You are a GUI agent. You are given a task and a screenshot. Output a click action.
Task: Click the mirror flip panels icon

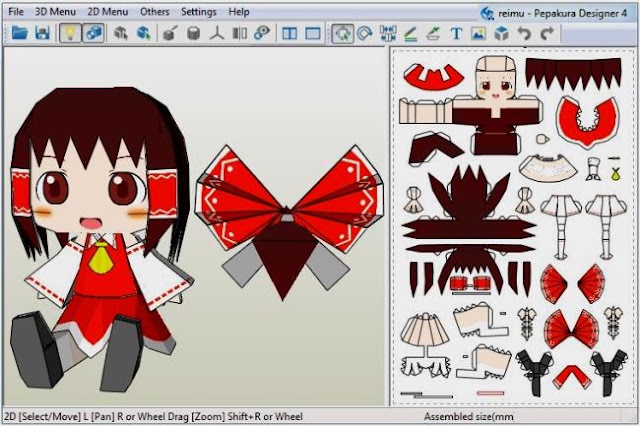click(240, 33)
